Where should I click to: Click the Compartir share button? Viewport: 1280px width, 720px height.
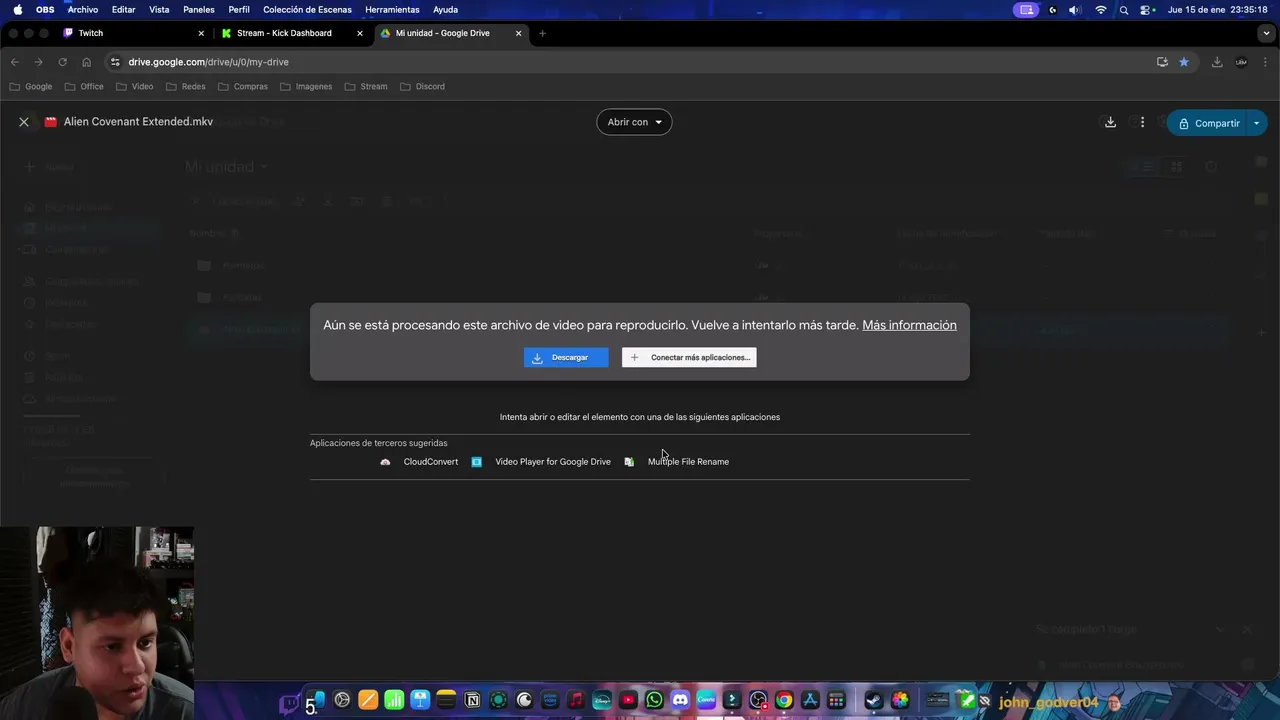[1208, 123]
